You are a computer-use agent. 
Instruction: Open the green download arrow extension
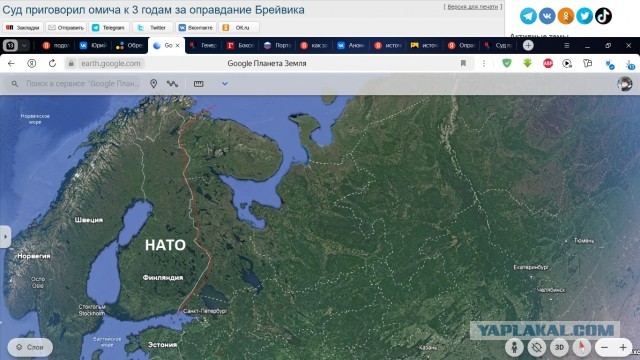coord(527,63)
